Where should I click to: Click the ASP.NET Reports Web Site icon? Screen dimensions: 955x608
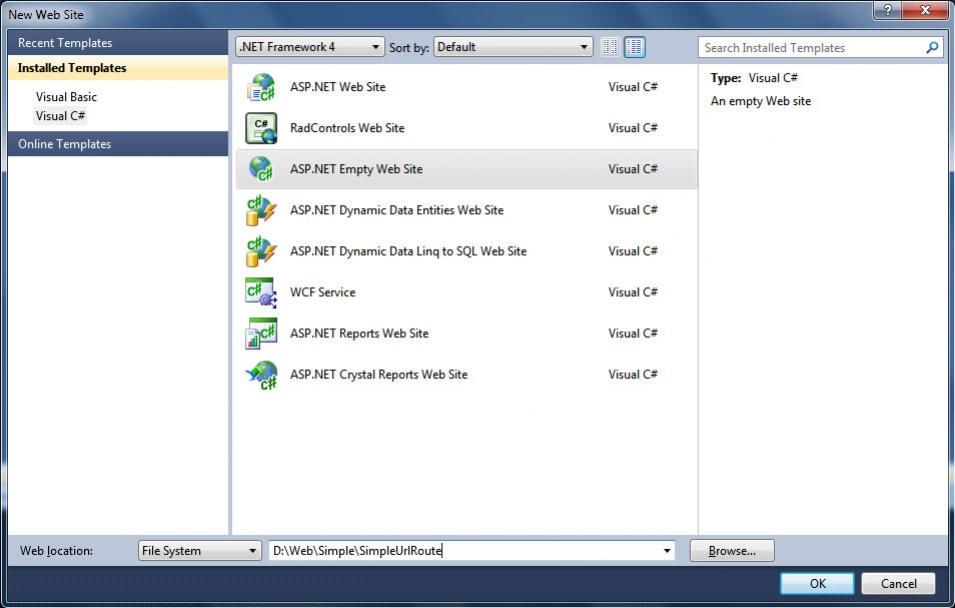tap(261, 333)
